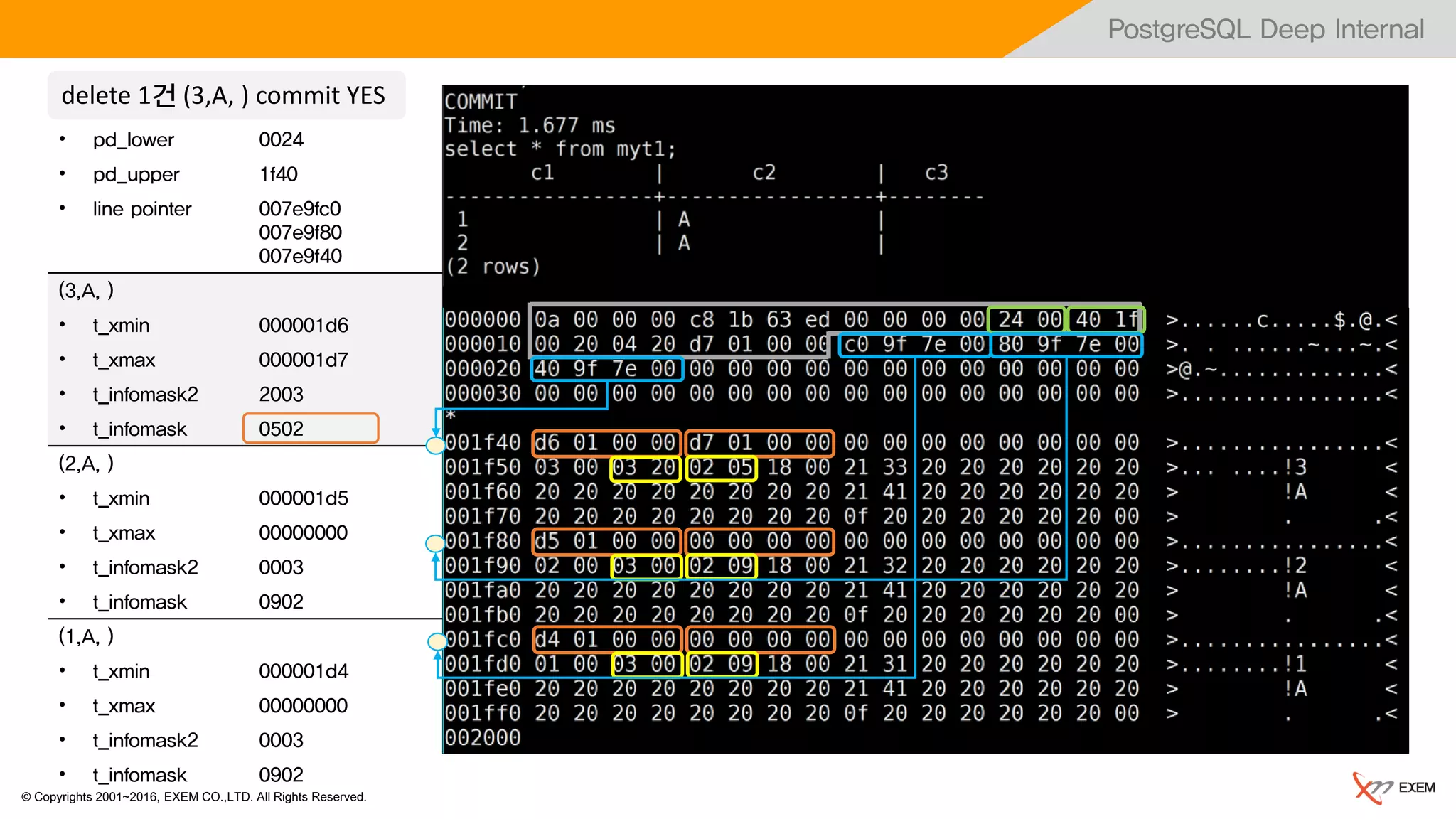Screen dimensions: 1456x819
Task: Select t_xmin value 000001d5
Action: click(304, 498)
